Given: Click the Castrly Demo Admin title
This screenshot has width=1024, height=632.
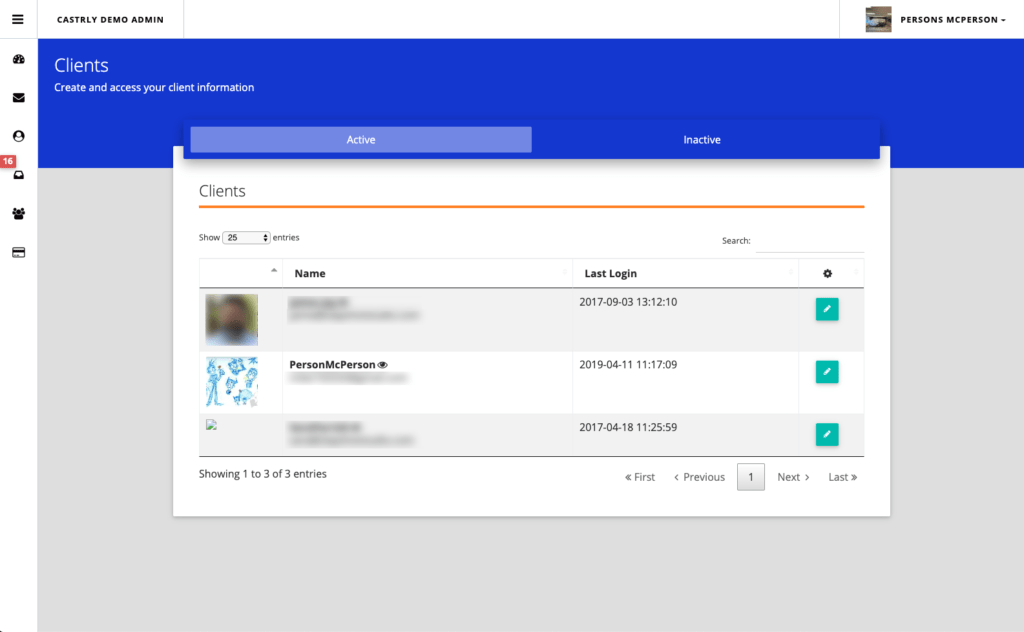Looking at the screenshot, I should (110, 20).
